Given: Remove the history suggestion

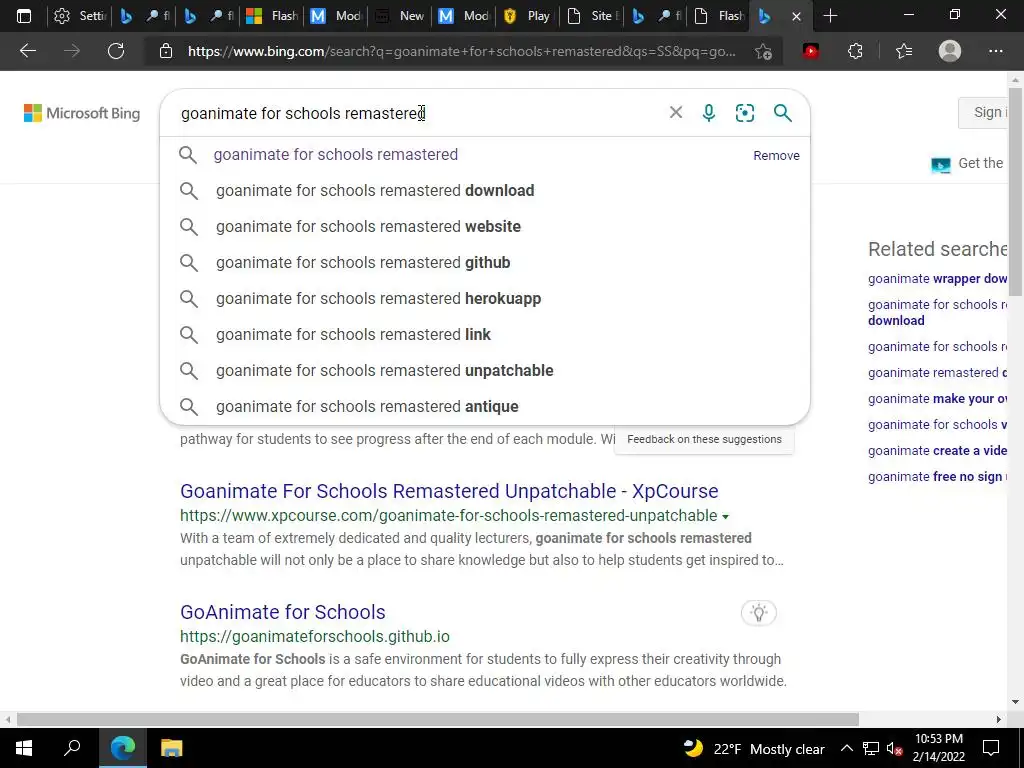Looking at the screenshot, I should click(776, 155).
